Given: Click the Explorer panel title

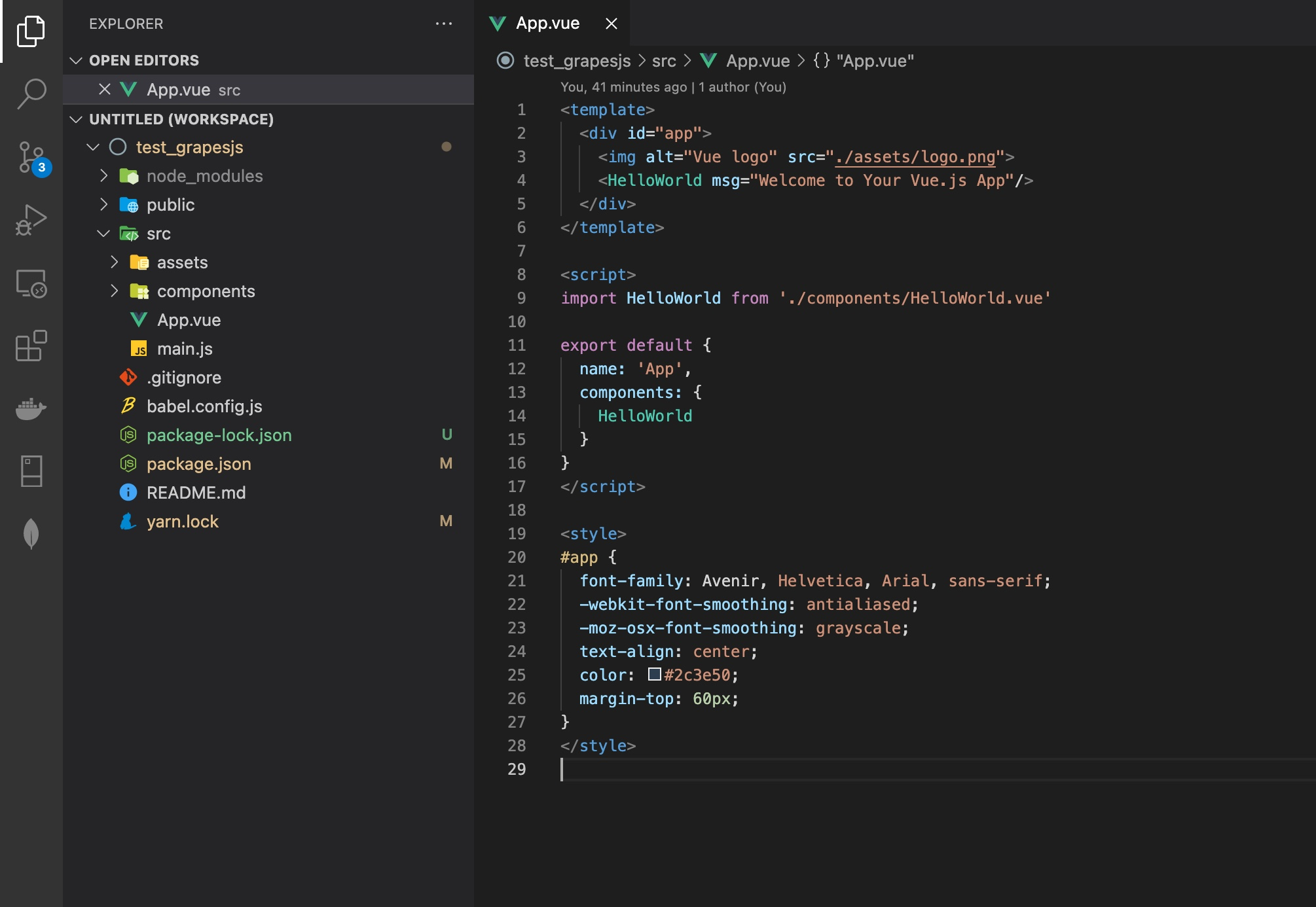Looking at the screenshot, I should [x=126, y=24].
